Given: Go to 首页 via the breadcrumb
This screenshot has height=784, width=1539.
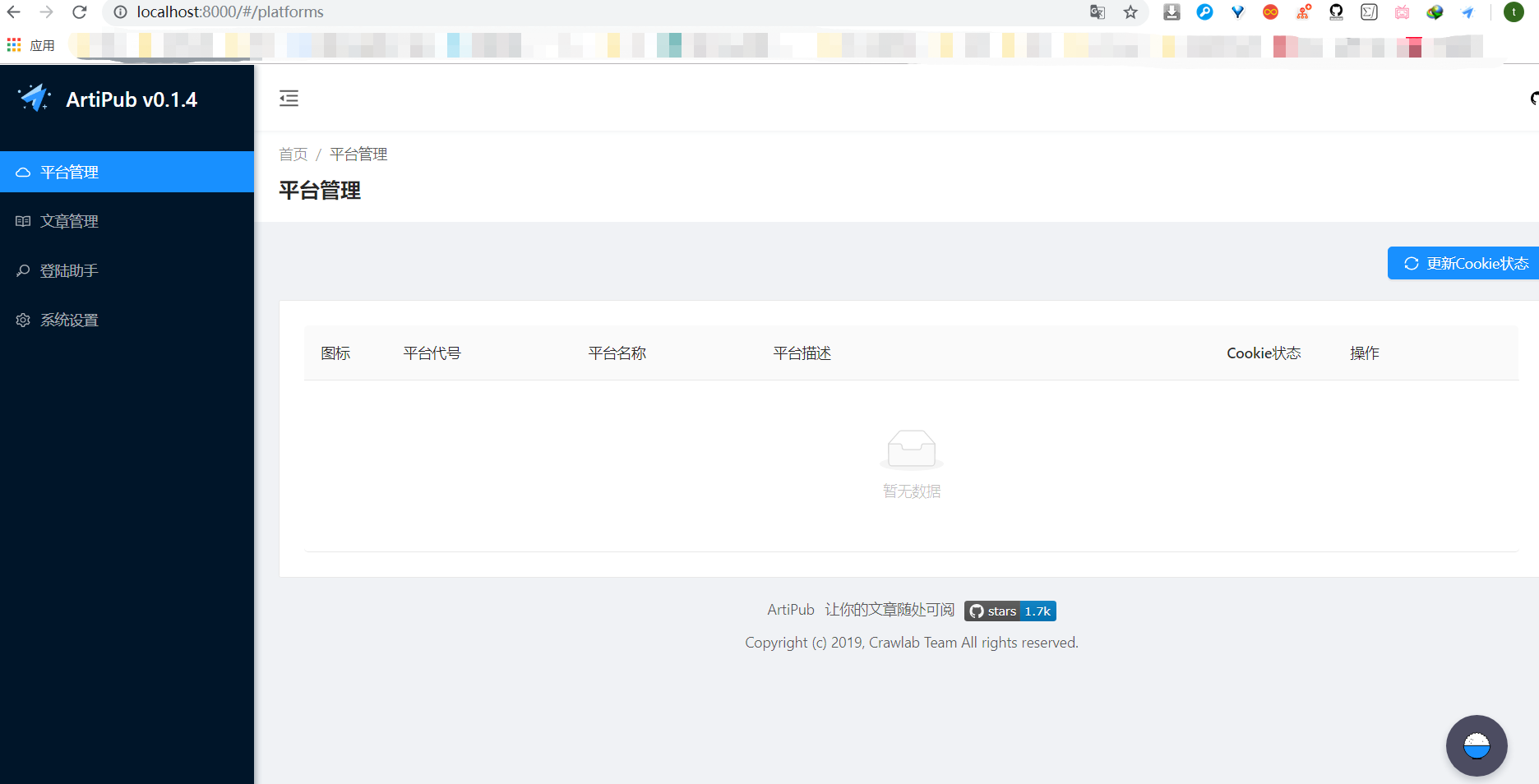Looking at the screenshot, I should [293, 154].
